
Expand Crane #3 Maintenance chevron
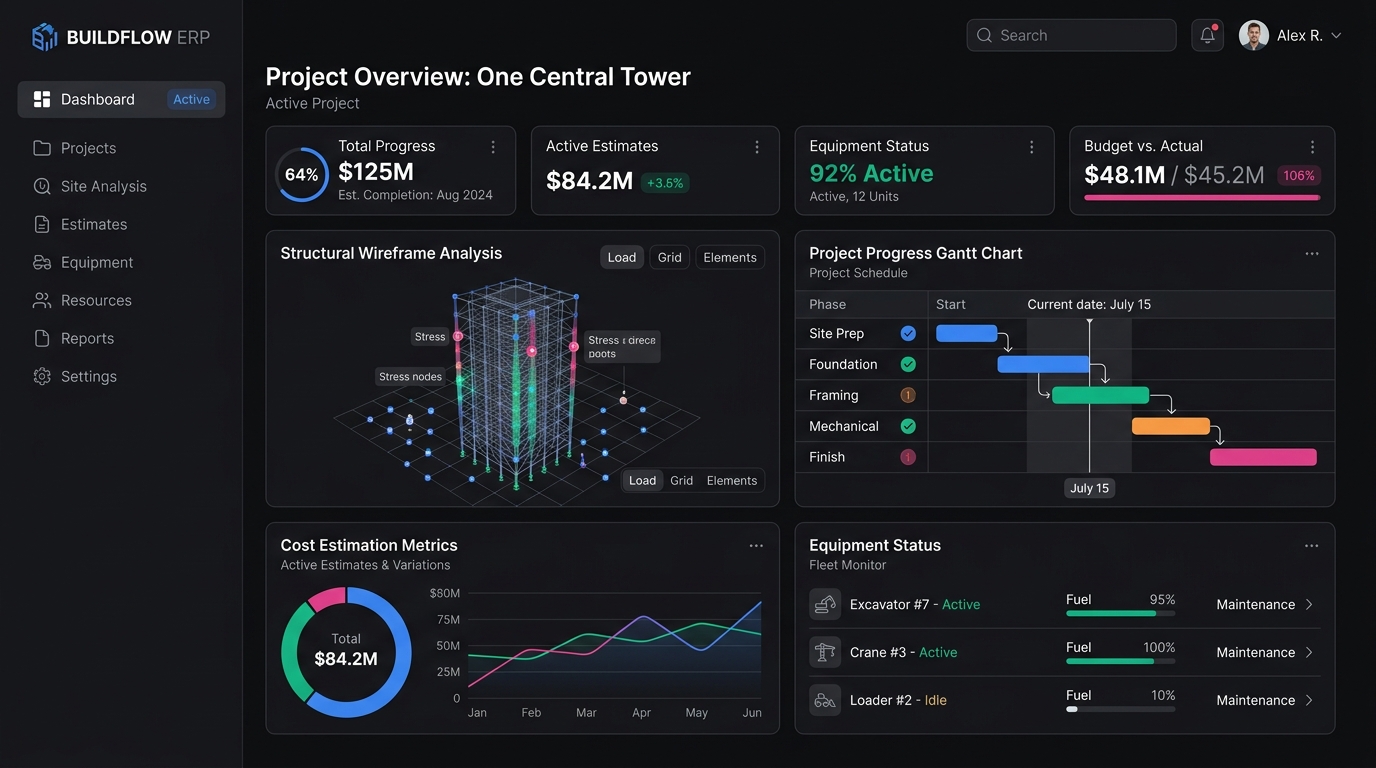(x=1309, y=652)
